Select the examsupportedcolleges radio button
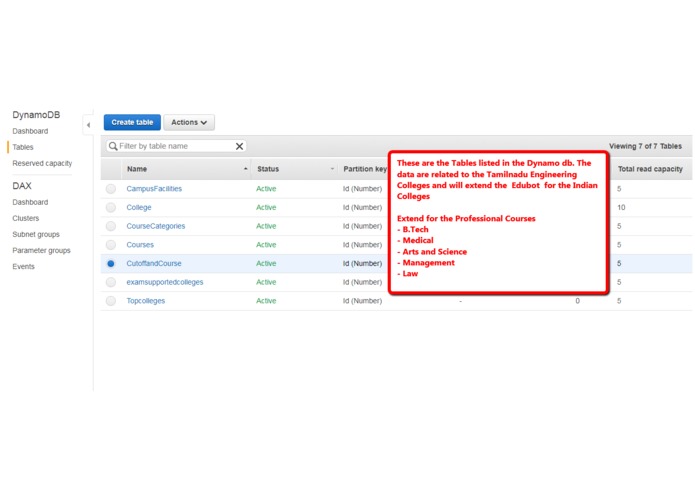 [x=111, y=282]
